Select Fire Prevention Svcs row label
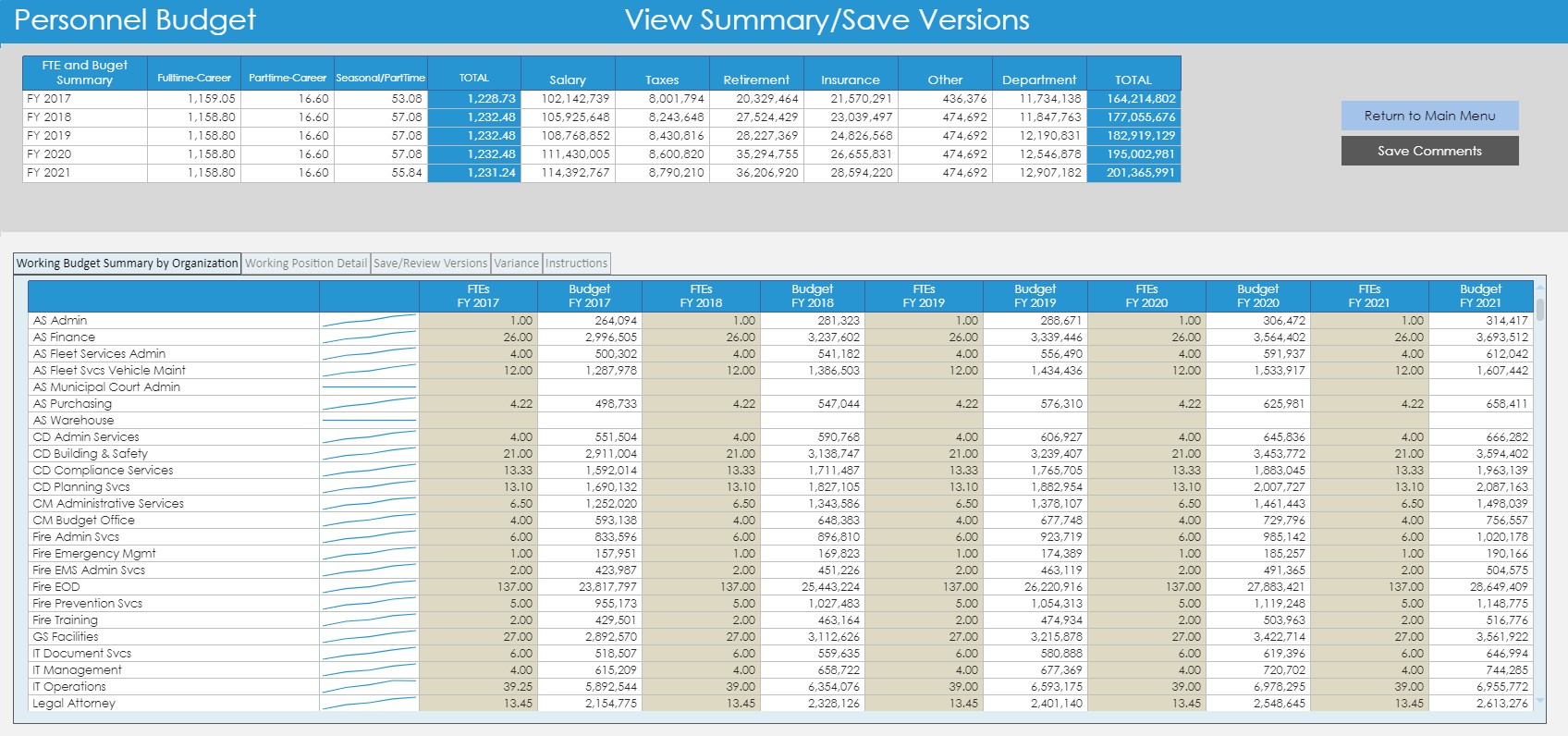Screen dimensions: 1568x736 (x=87, y=604)
